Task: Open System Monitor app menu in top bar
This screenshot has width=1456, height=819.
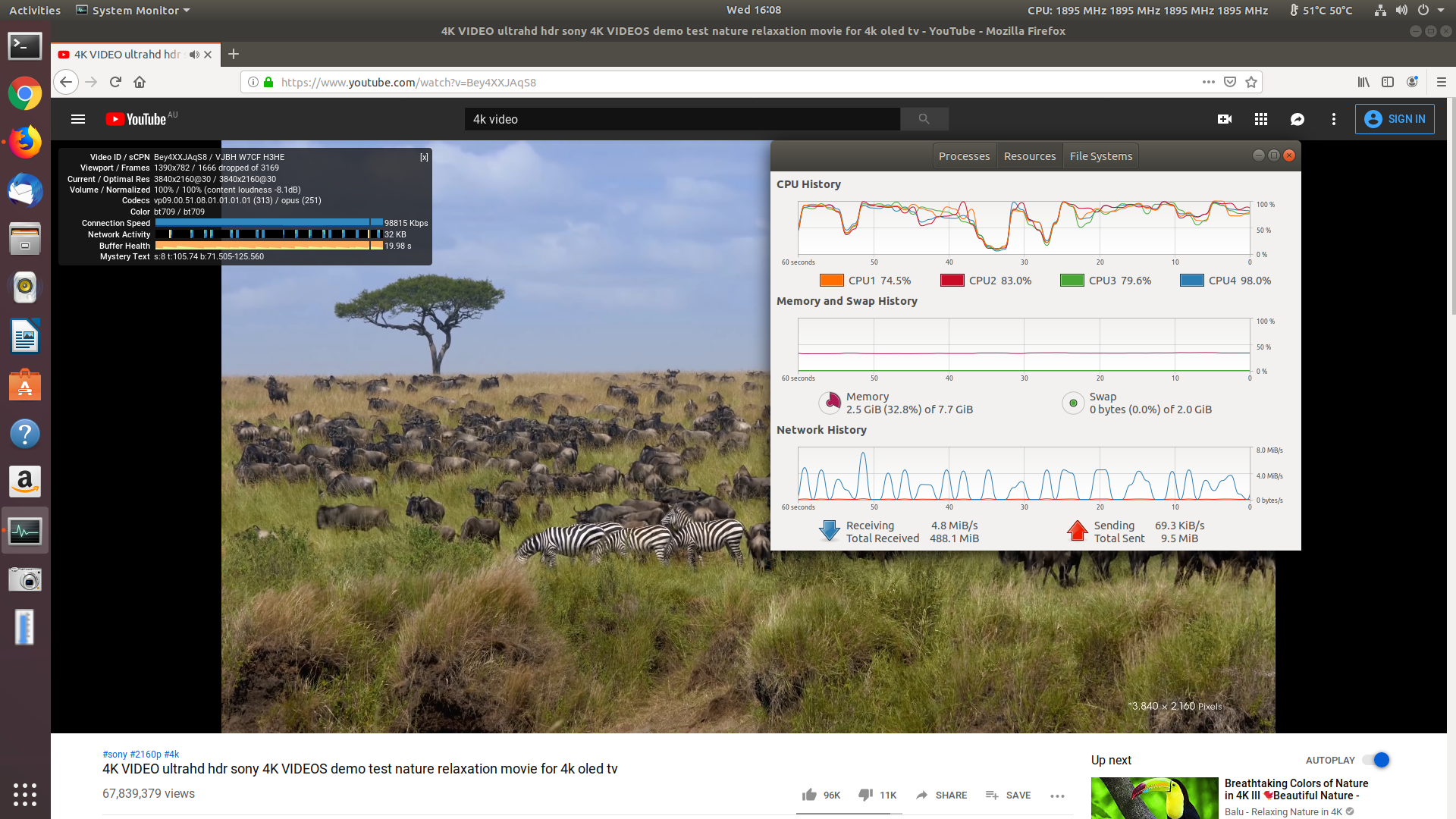Action: pos(133,10)
